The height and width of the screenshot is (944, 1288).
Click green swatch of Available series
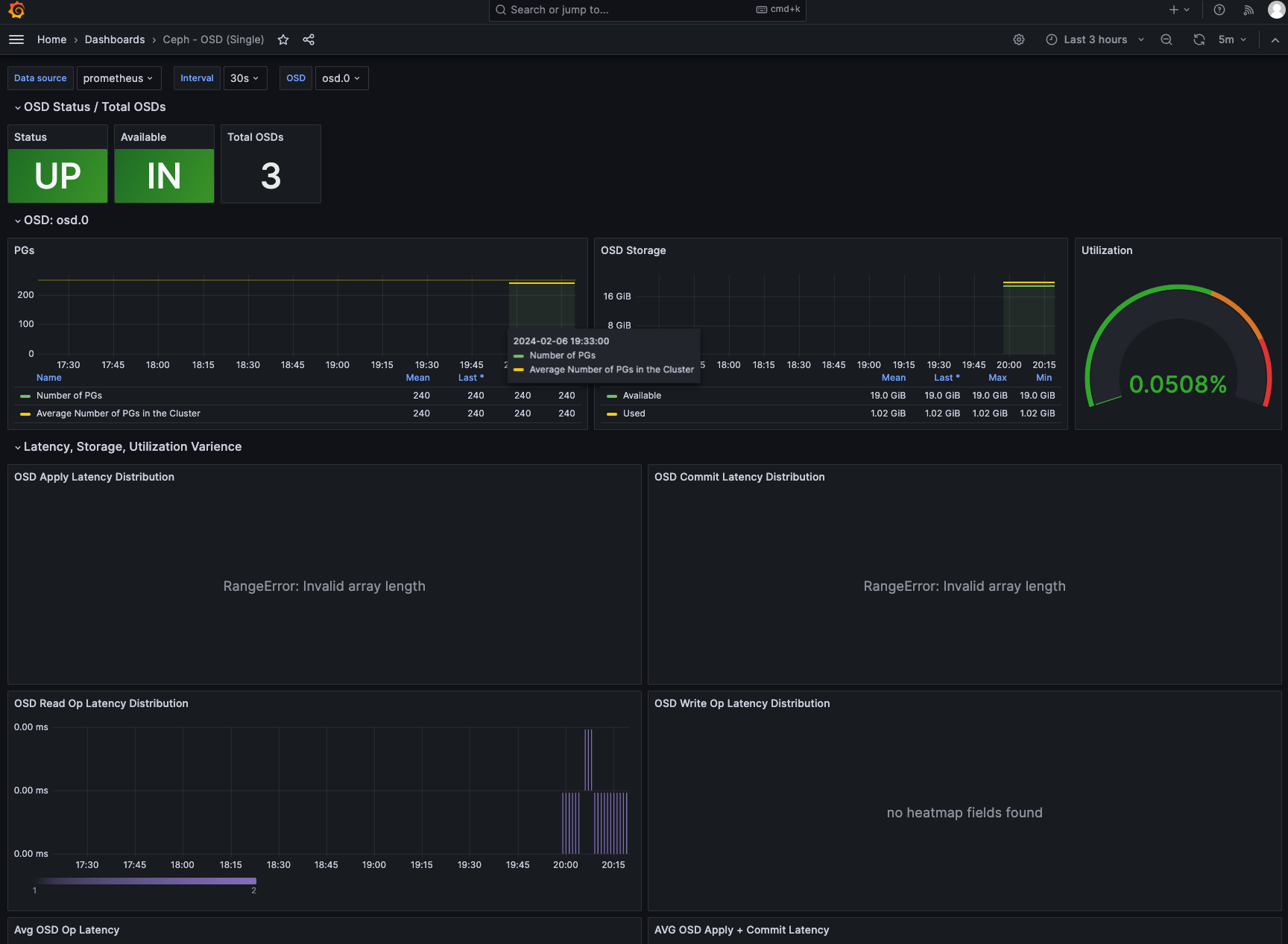612,396
